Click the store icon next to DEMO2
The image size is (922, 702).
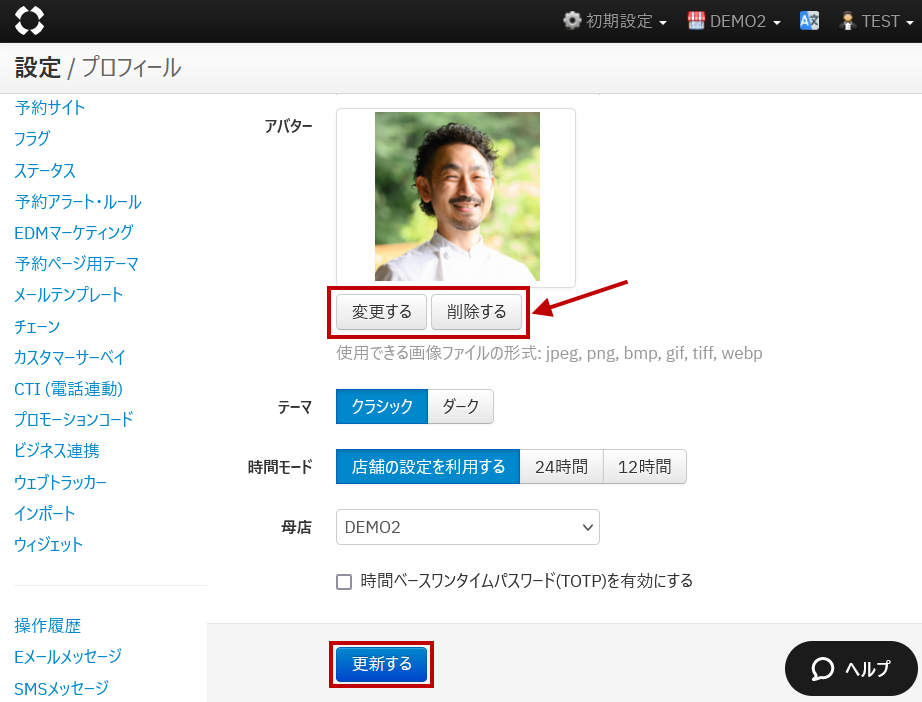pos(696,21)
